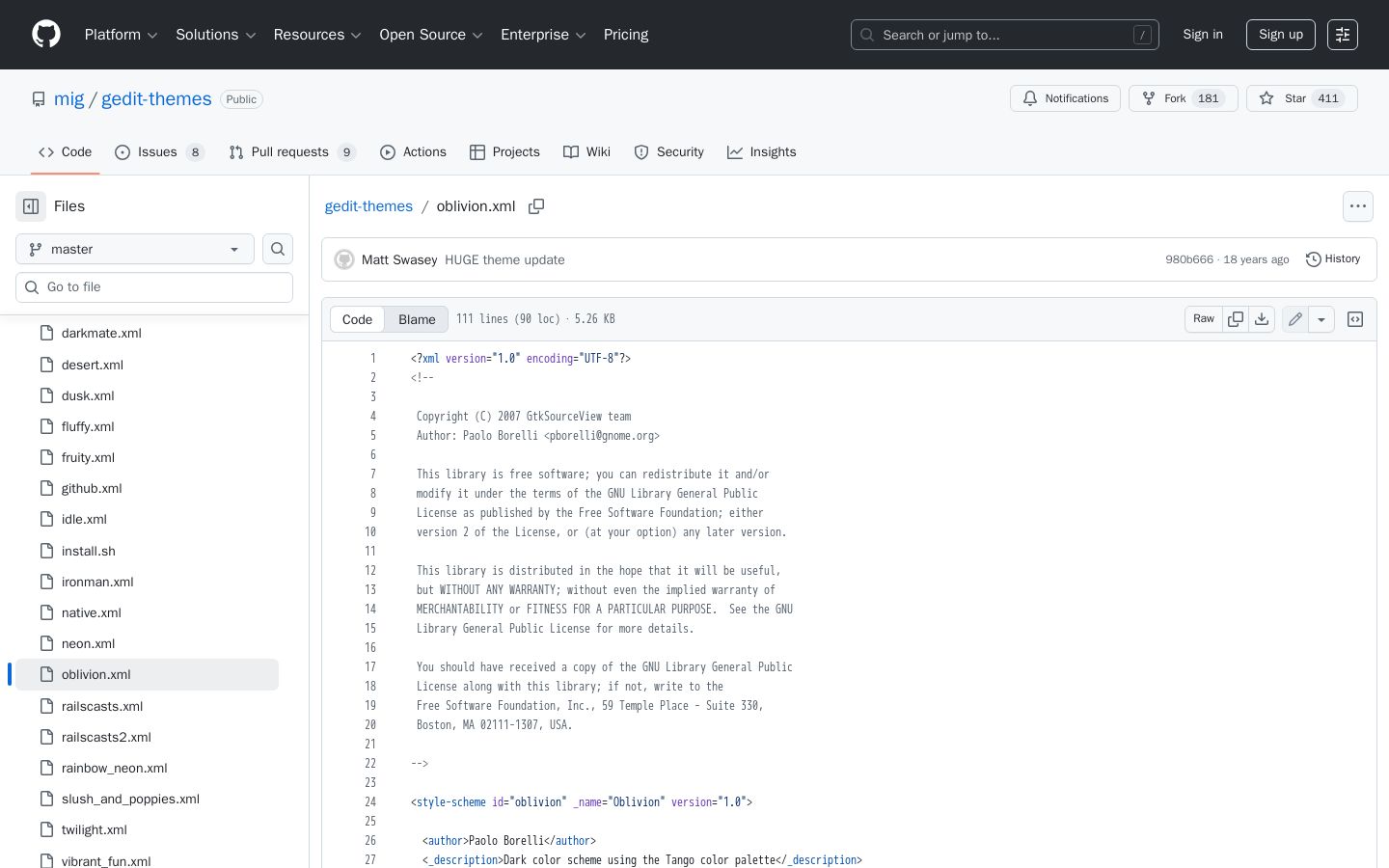Open the edit options dropdown arrow
Image resolution: width=1389 pixels, height=868 pixels.
tap(1321, 319)
